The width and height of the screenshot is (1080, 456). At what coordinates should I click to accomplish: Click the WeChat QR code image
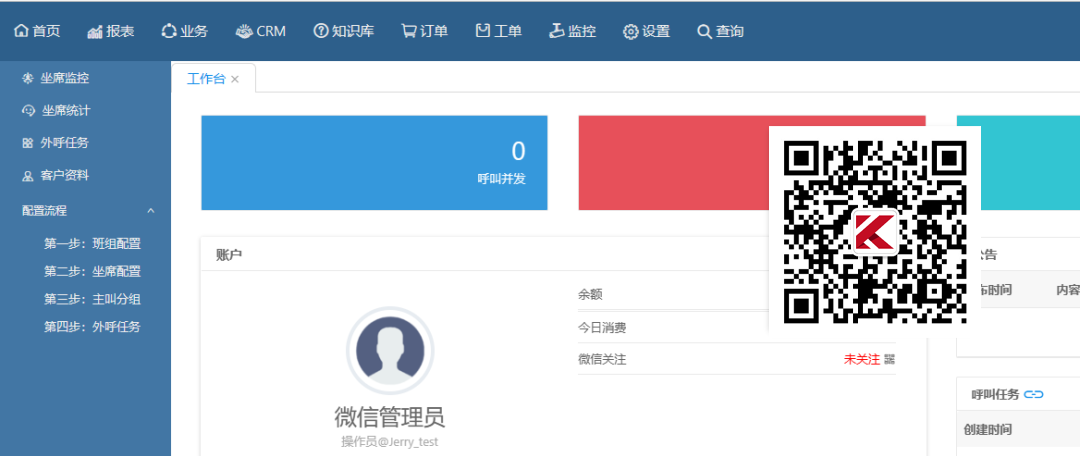[875, 231]
